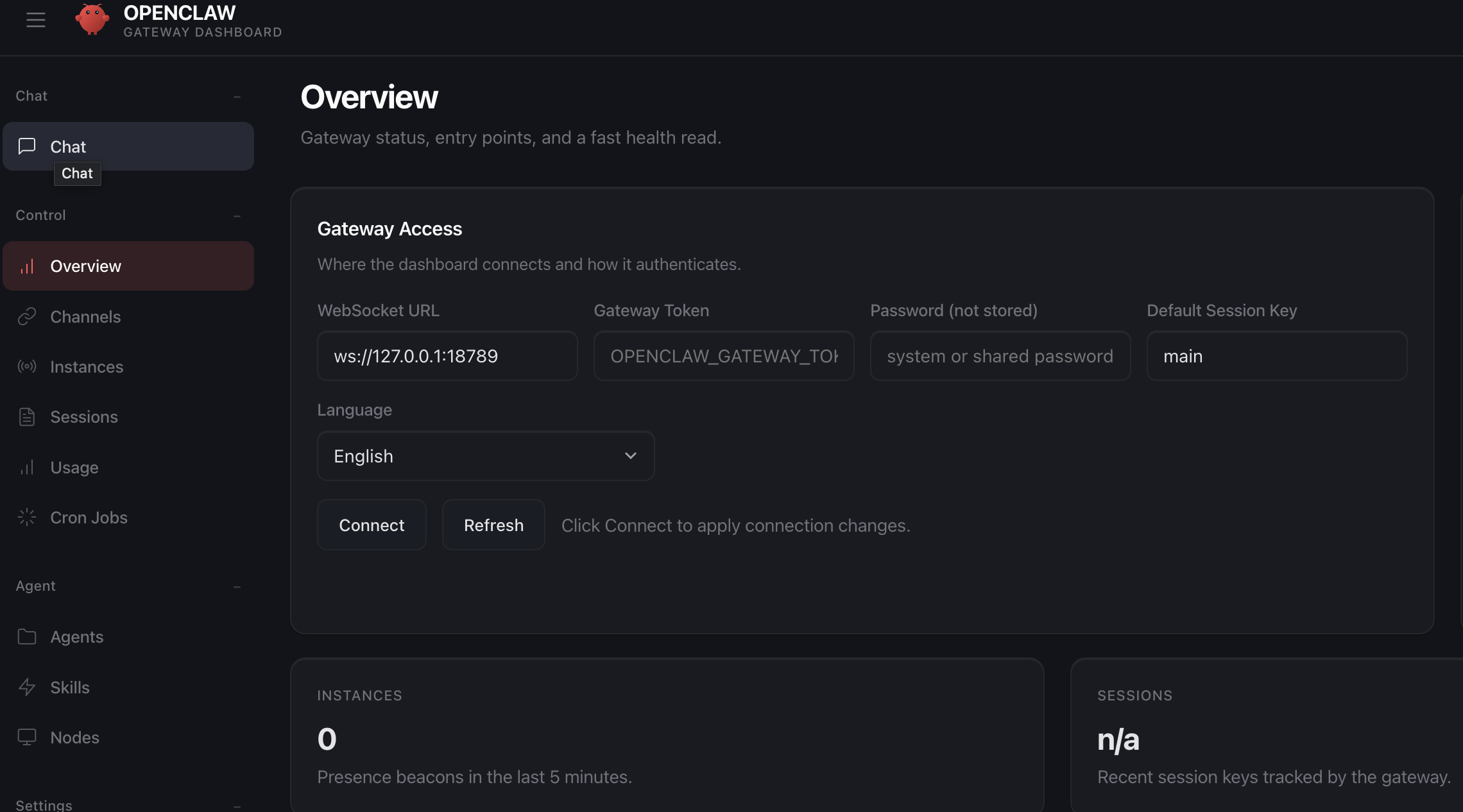Image resolution: width=1463 pixels, height=812 pixels.
Task: Click the Sessions document icon
Action: [27, 417]
